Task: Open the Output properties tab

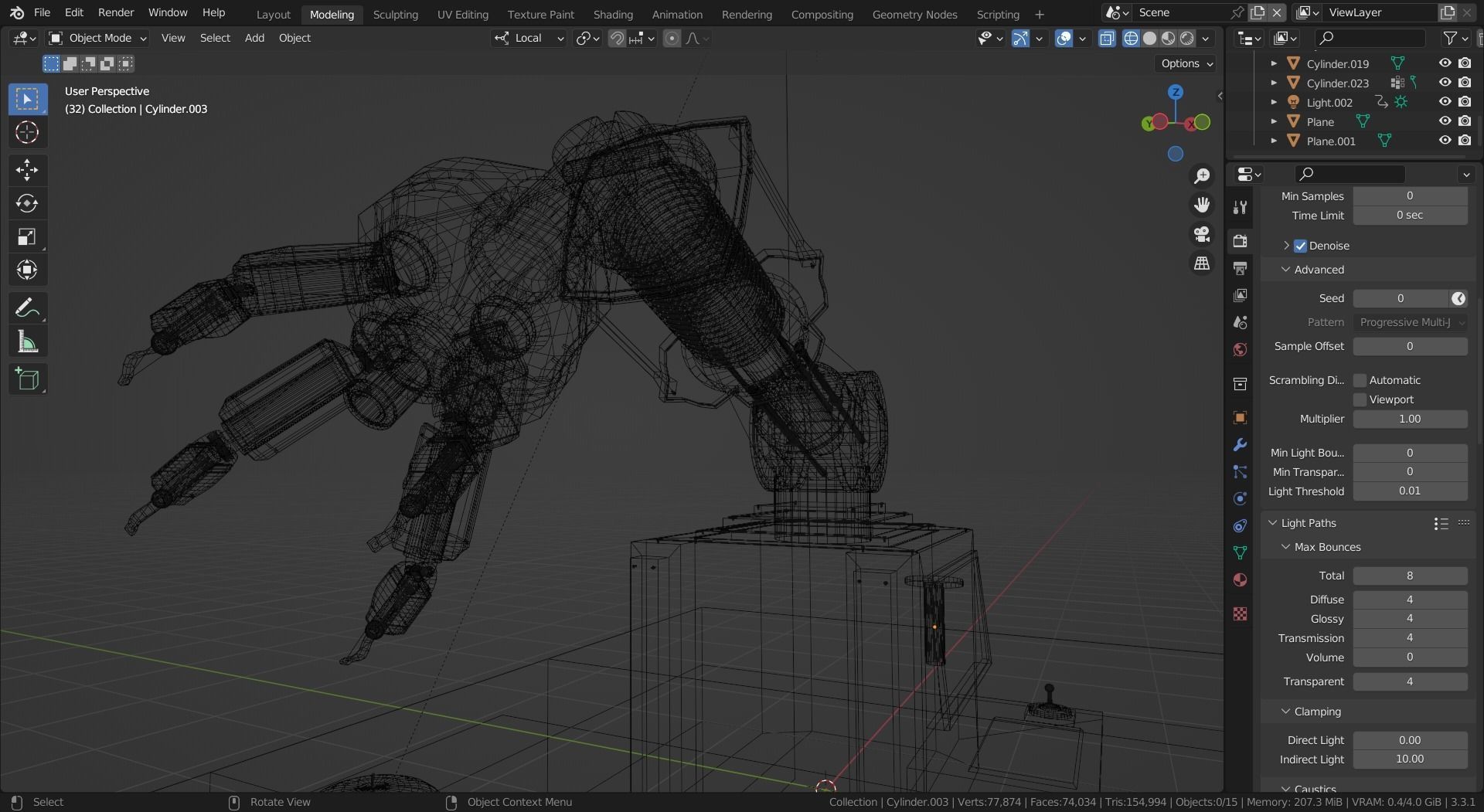Action: point(1241,268)
